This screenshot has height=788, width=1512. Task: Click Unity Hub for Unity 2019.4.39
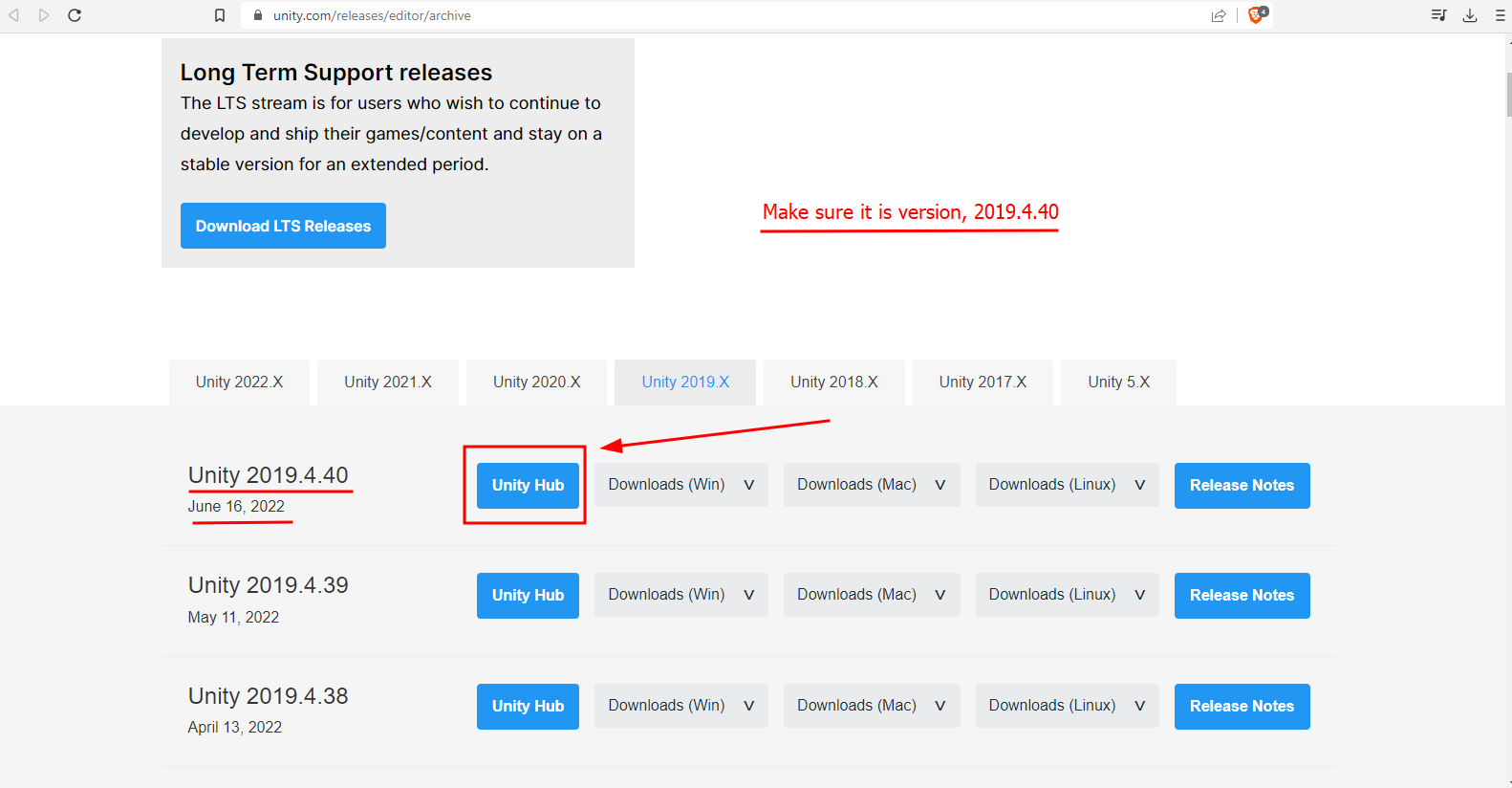point(528,596)
